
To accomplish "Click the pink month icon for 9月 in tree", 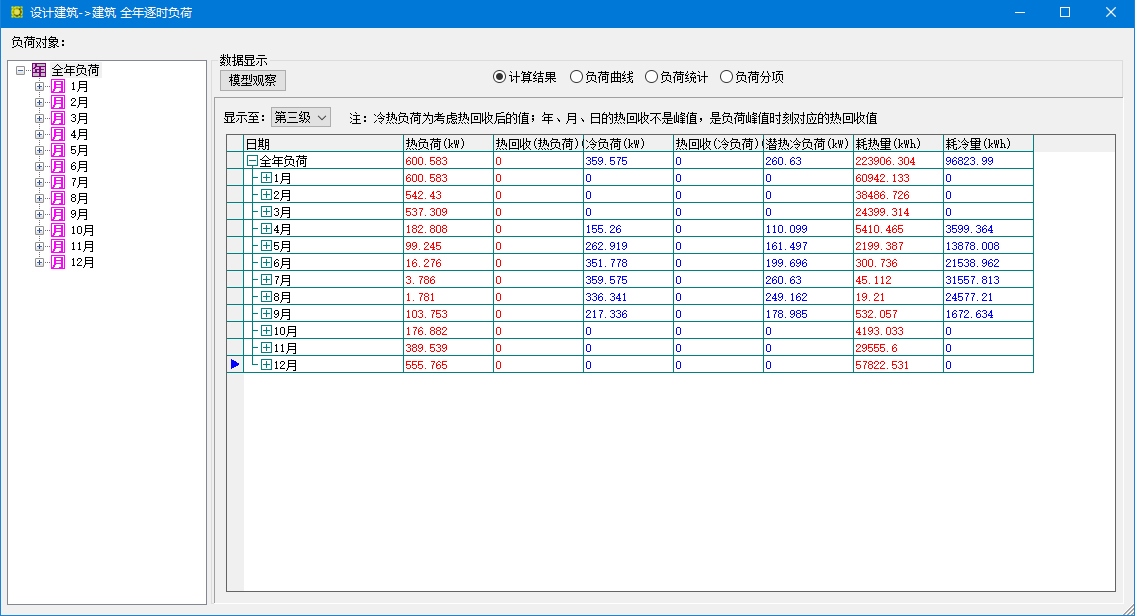I will [x=58, y=215].
